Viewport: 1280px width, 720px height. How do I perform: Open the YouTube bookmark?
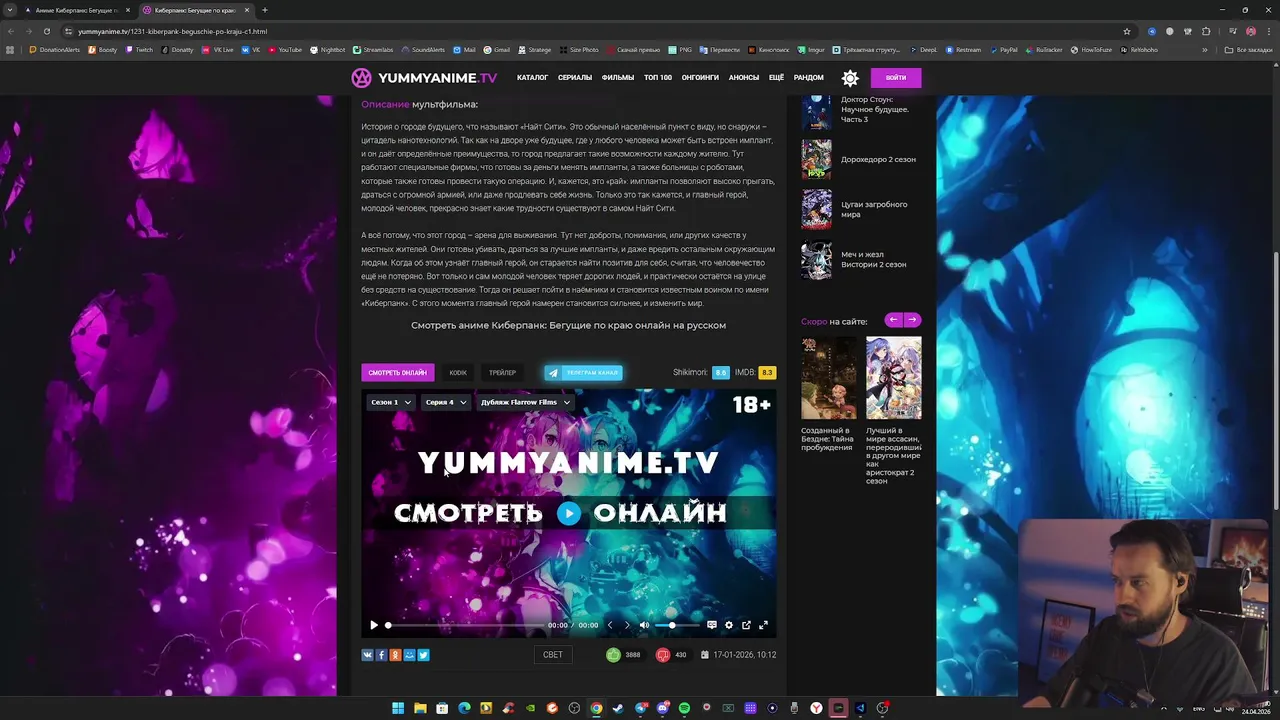[285, 49]
